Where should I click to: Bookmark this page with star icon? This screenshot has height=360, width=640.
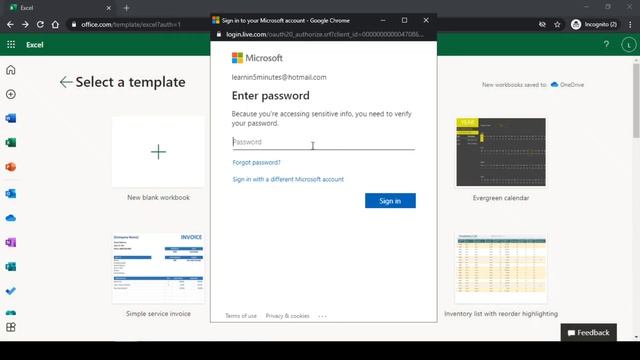[x=557, y=24]
